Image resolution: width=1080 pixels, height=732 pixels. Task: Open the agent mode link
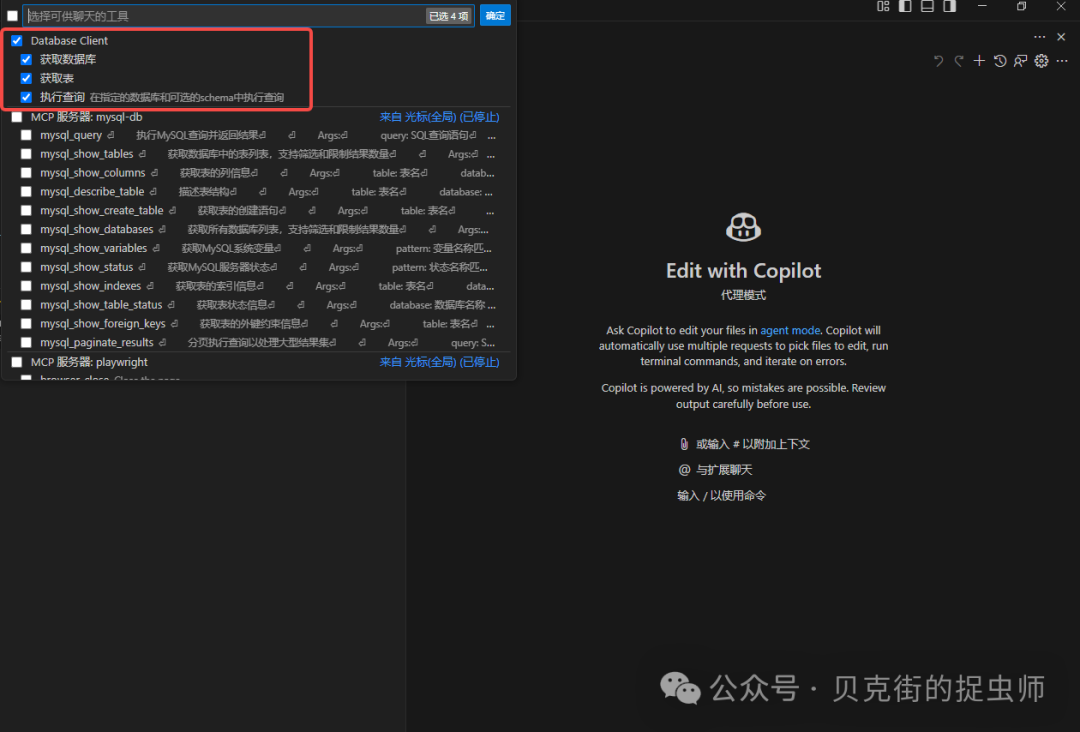pos(790,331)
